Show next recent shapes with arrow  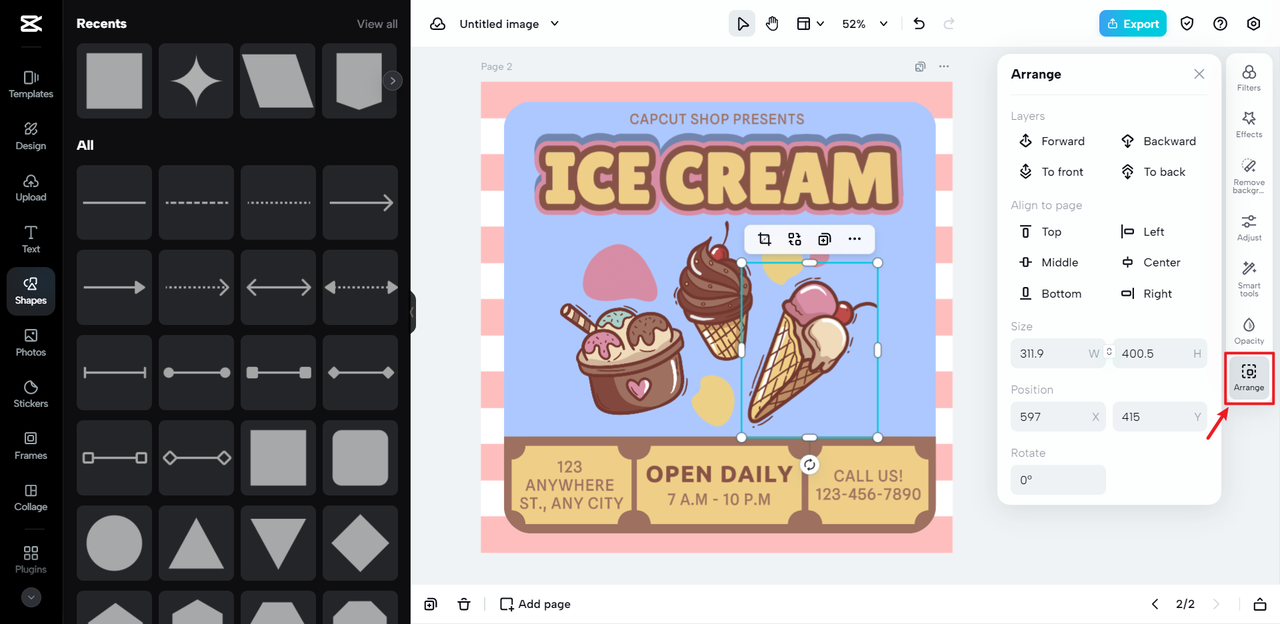pos(393,81)
